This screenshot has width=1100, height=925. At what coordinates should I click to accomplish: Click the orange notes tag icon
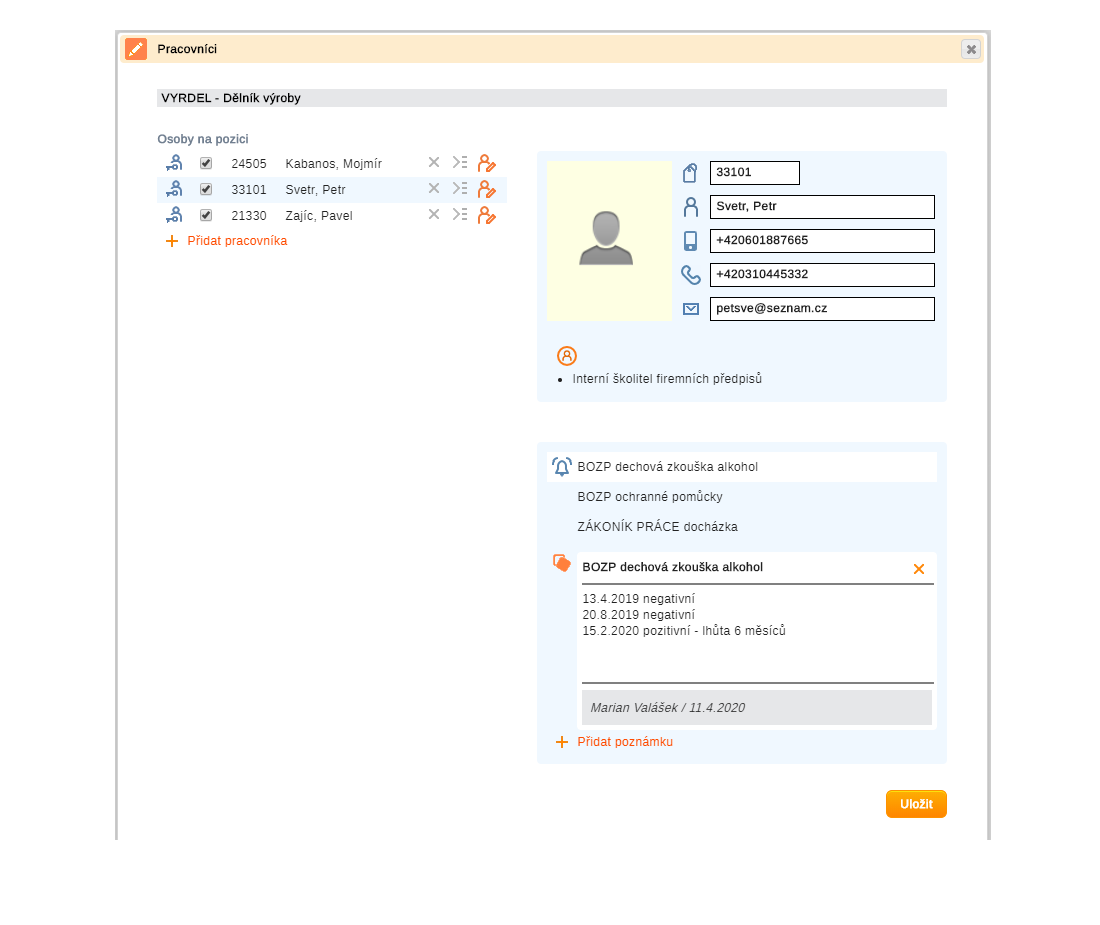coord(562,563)
